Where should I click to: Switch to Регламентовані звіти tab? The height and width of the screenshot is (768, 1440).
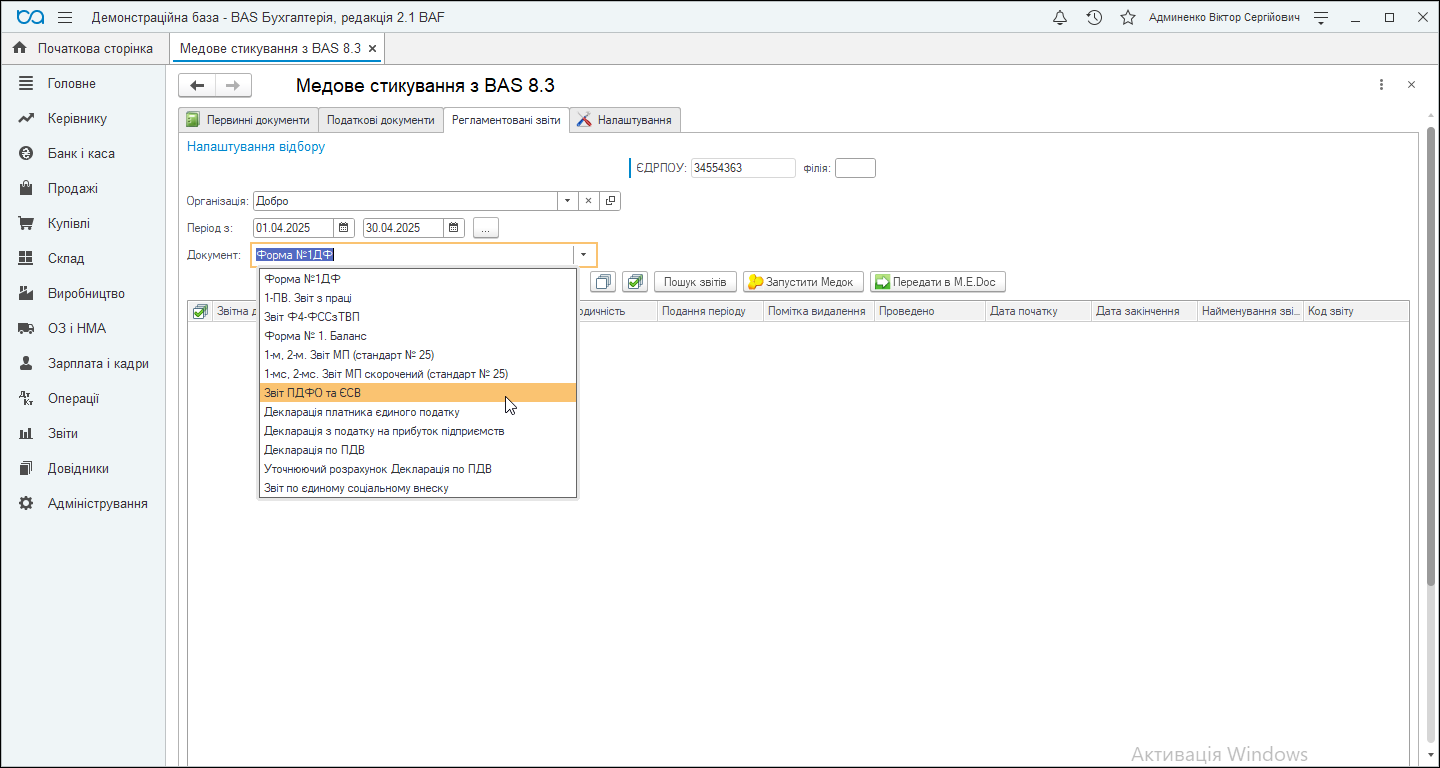point(506,120)
